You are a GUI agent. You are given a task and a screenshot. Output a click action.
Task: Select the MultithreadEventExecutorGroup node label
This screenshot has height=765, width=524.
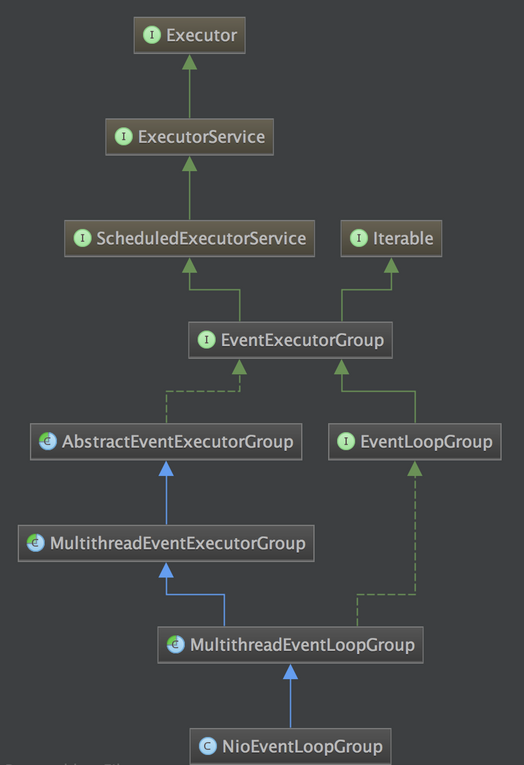178,543
